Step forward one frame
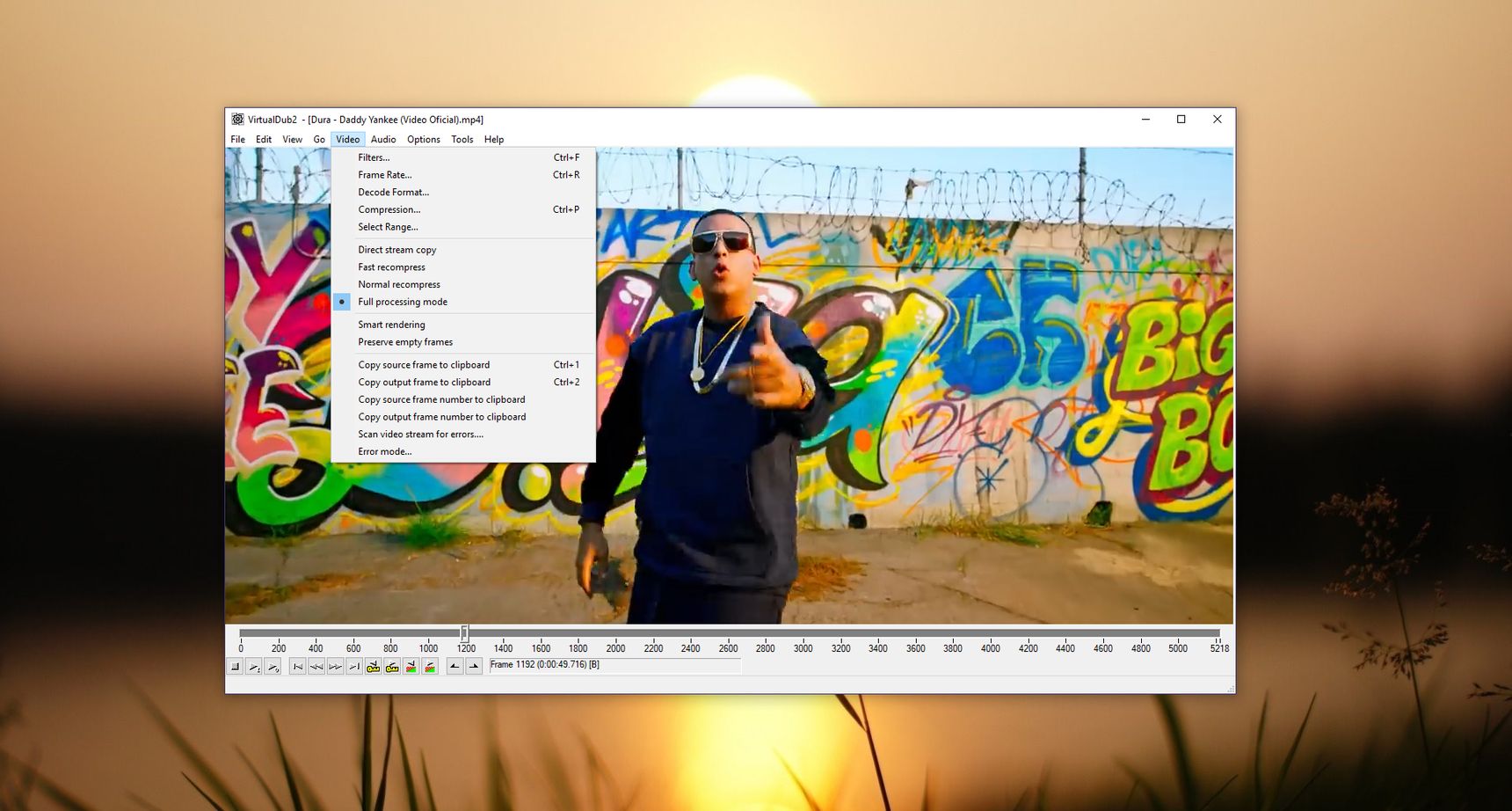 (336, 667)
